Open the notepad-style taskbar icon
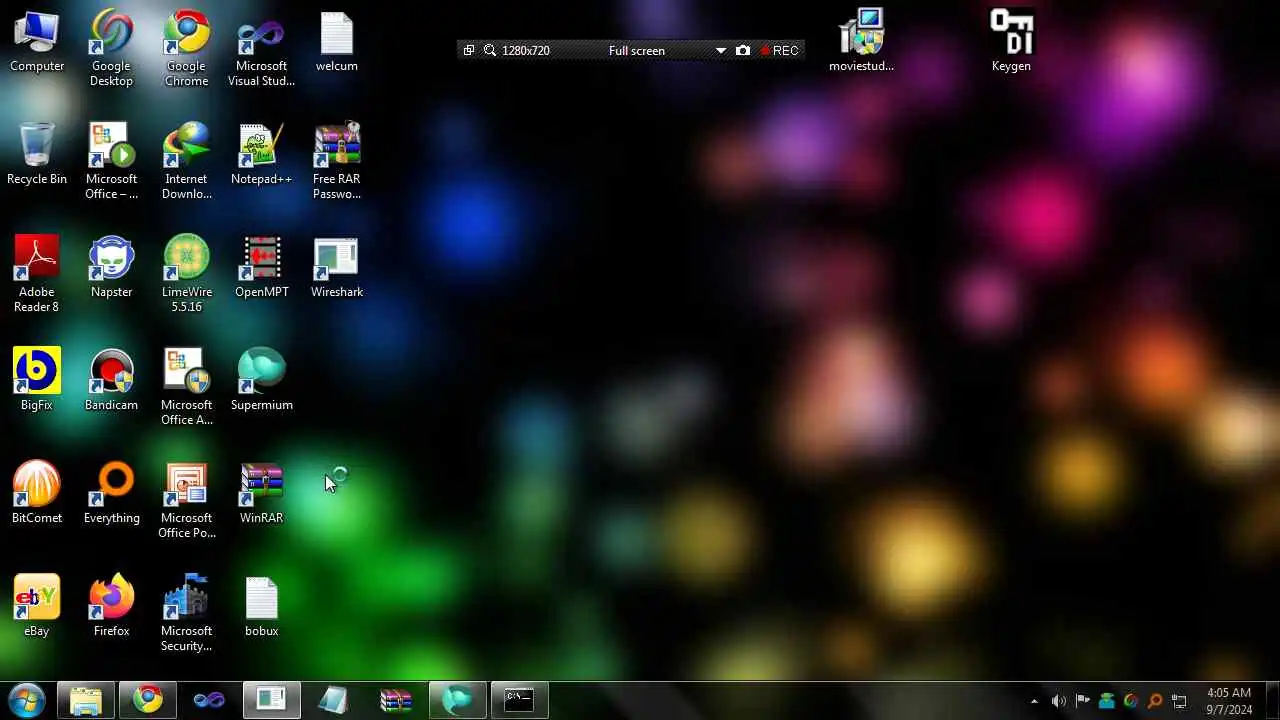This screenshot has width=1280, height=720. [333, 700]
